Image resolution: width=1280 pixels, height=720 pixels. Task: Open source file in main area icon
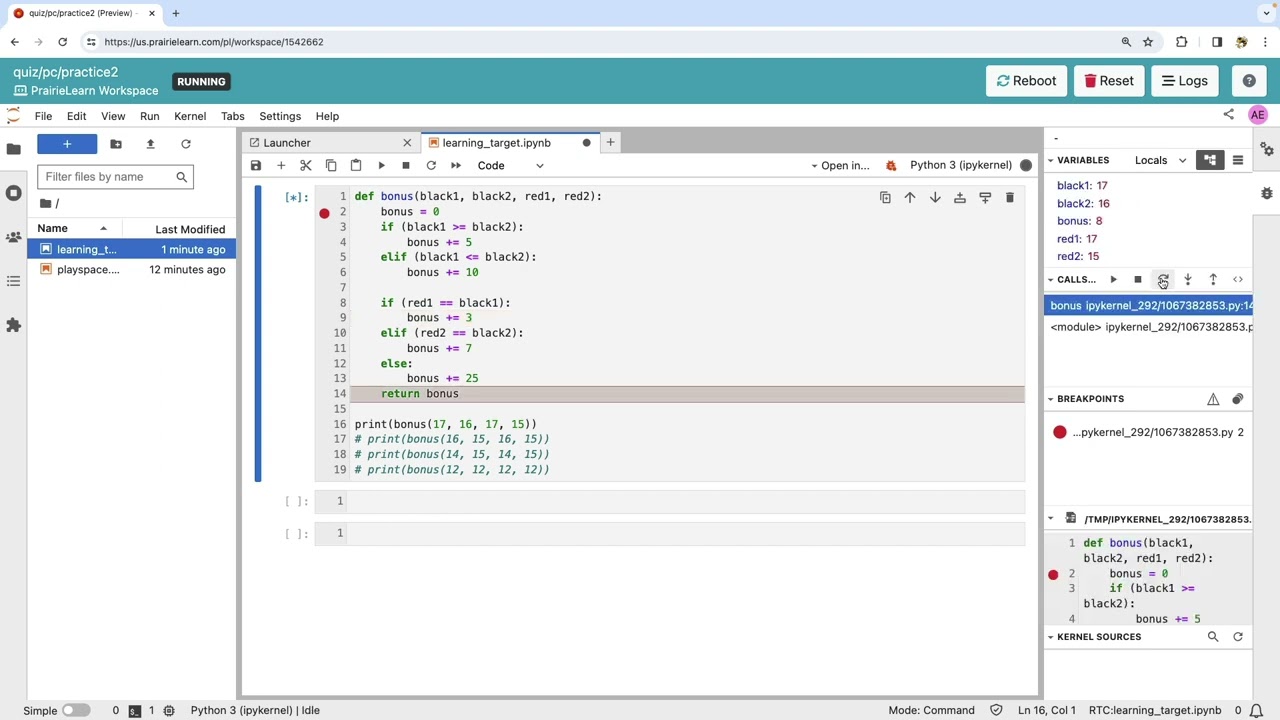click(1071, 519)
